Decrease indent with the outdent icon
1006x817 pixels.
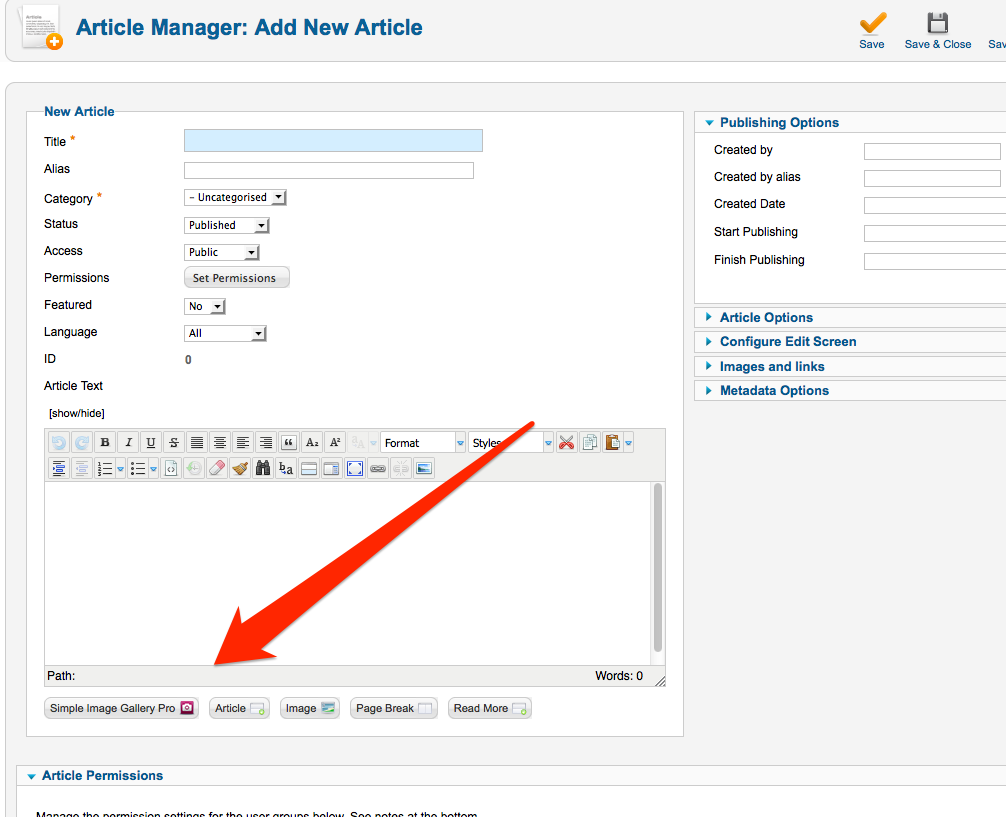(82, 469)
